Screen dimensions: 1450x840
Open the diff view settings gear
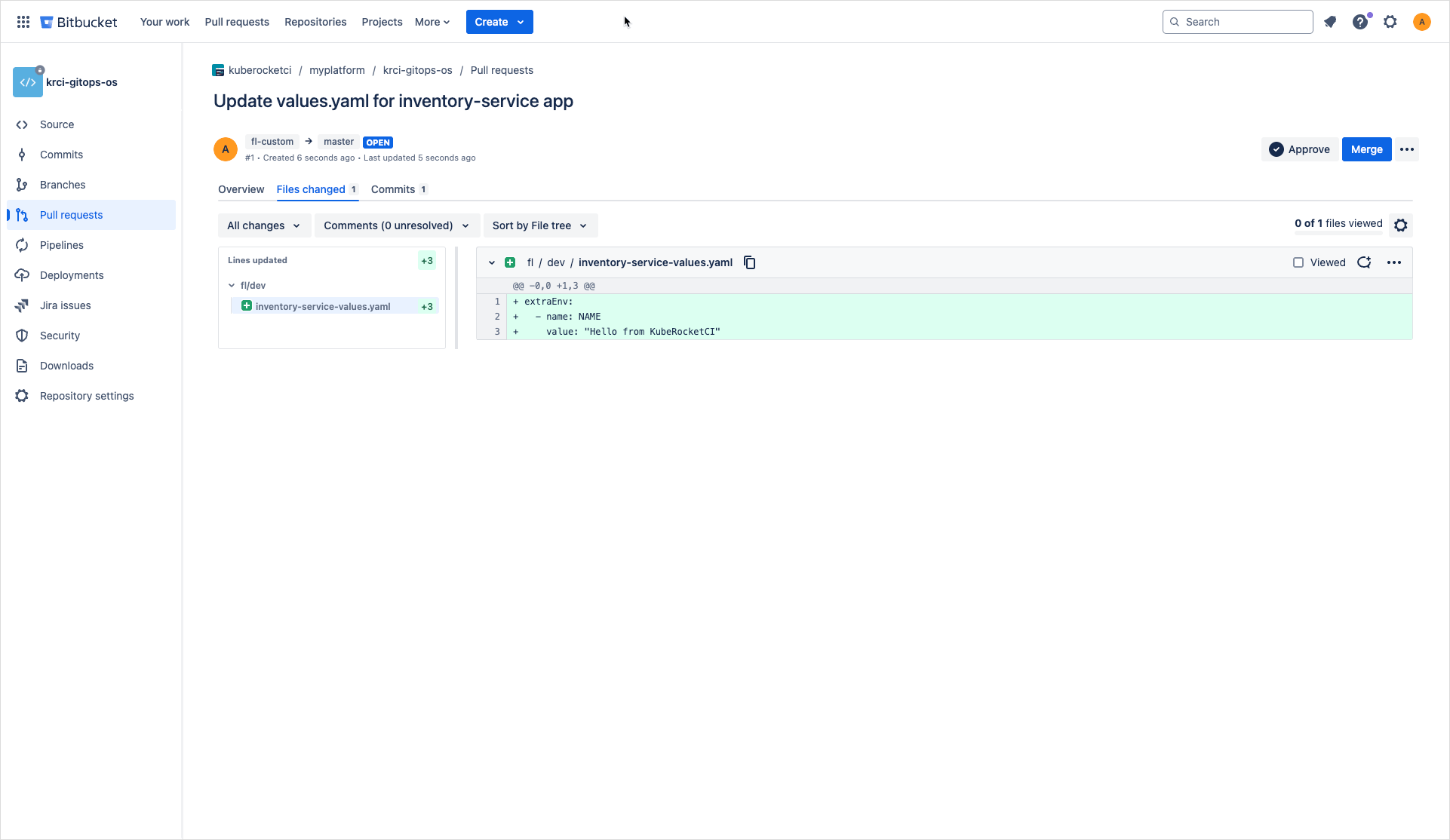pyautogui.click(x=1400, y=225)
